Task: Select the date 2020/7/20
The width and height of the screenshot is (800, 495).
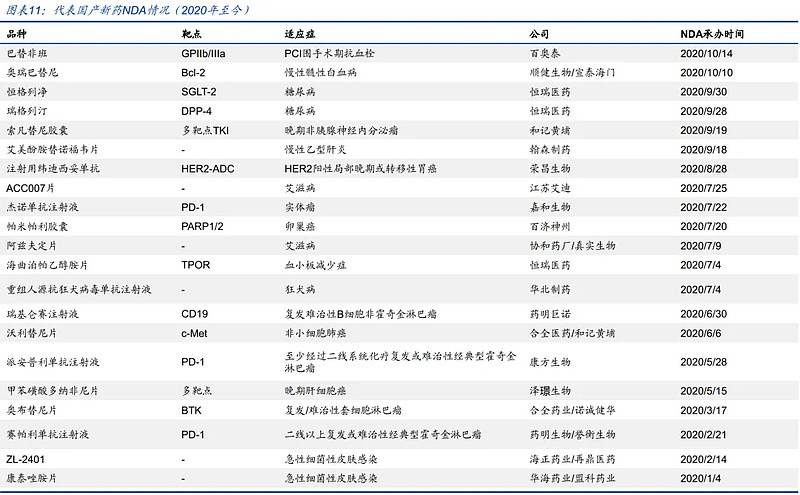Action: point(704,227)
